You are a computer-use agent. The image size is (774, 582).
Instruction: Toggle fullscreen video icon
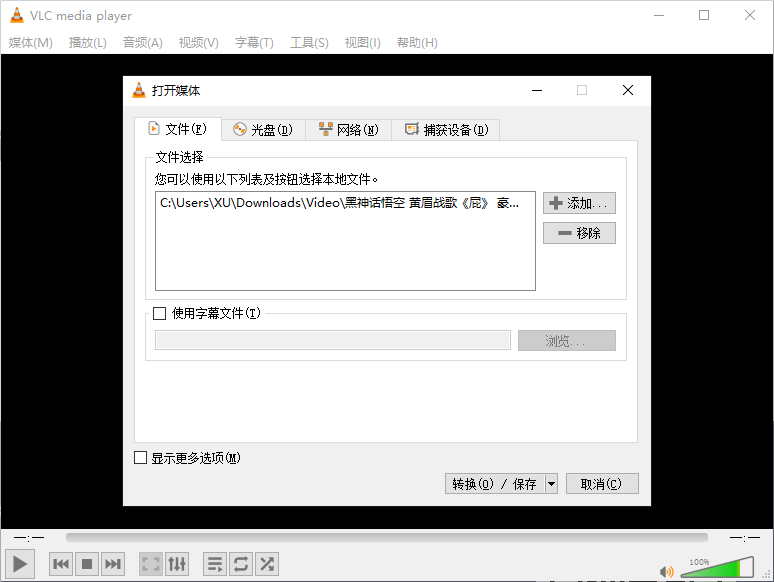151,564
